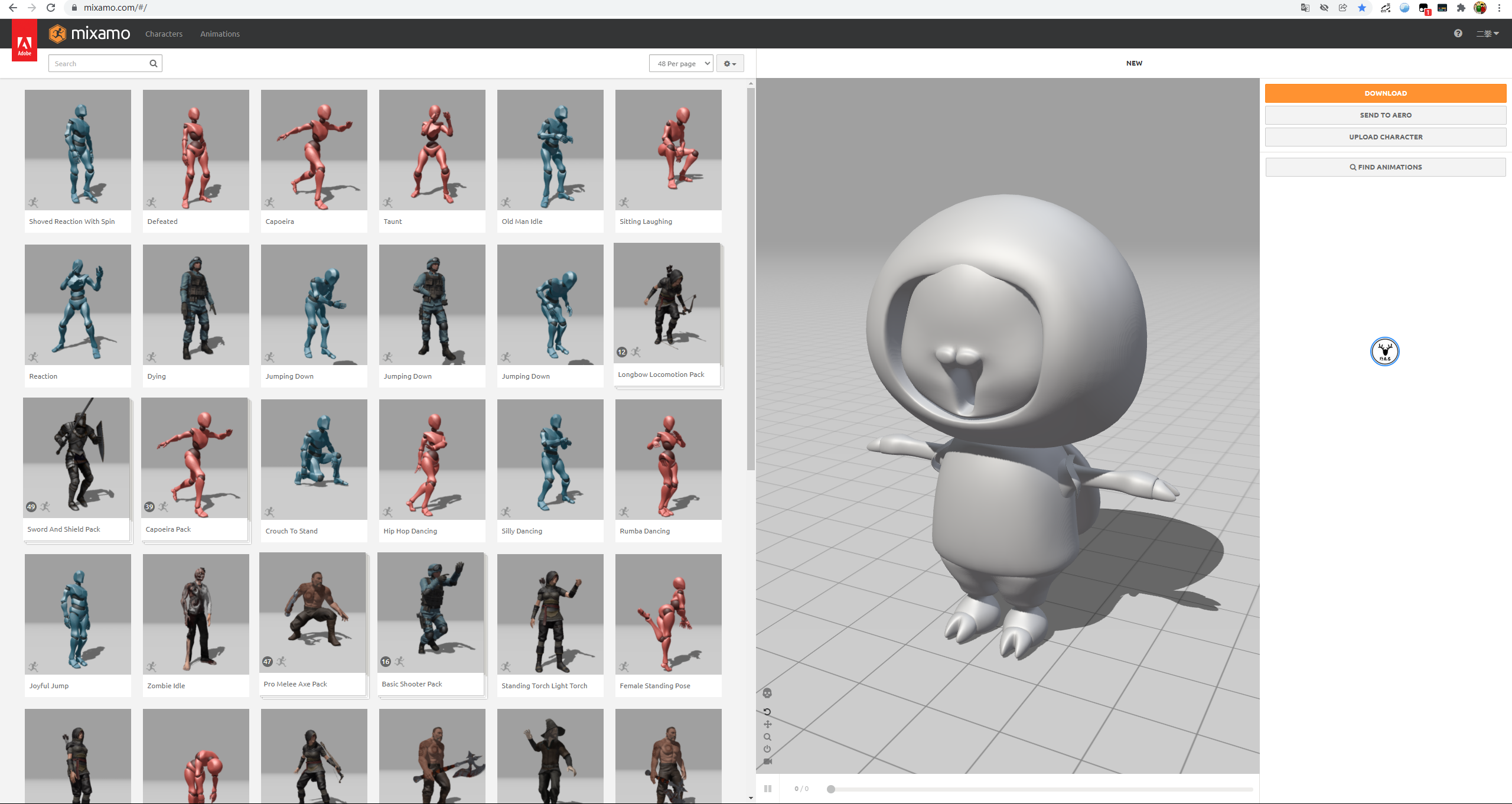
Task: Select the Silly Dancing animation
Action: [550, 471]
